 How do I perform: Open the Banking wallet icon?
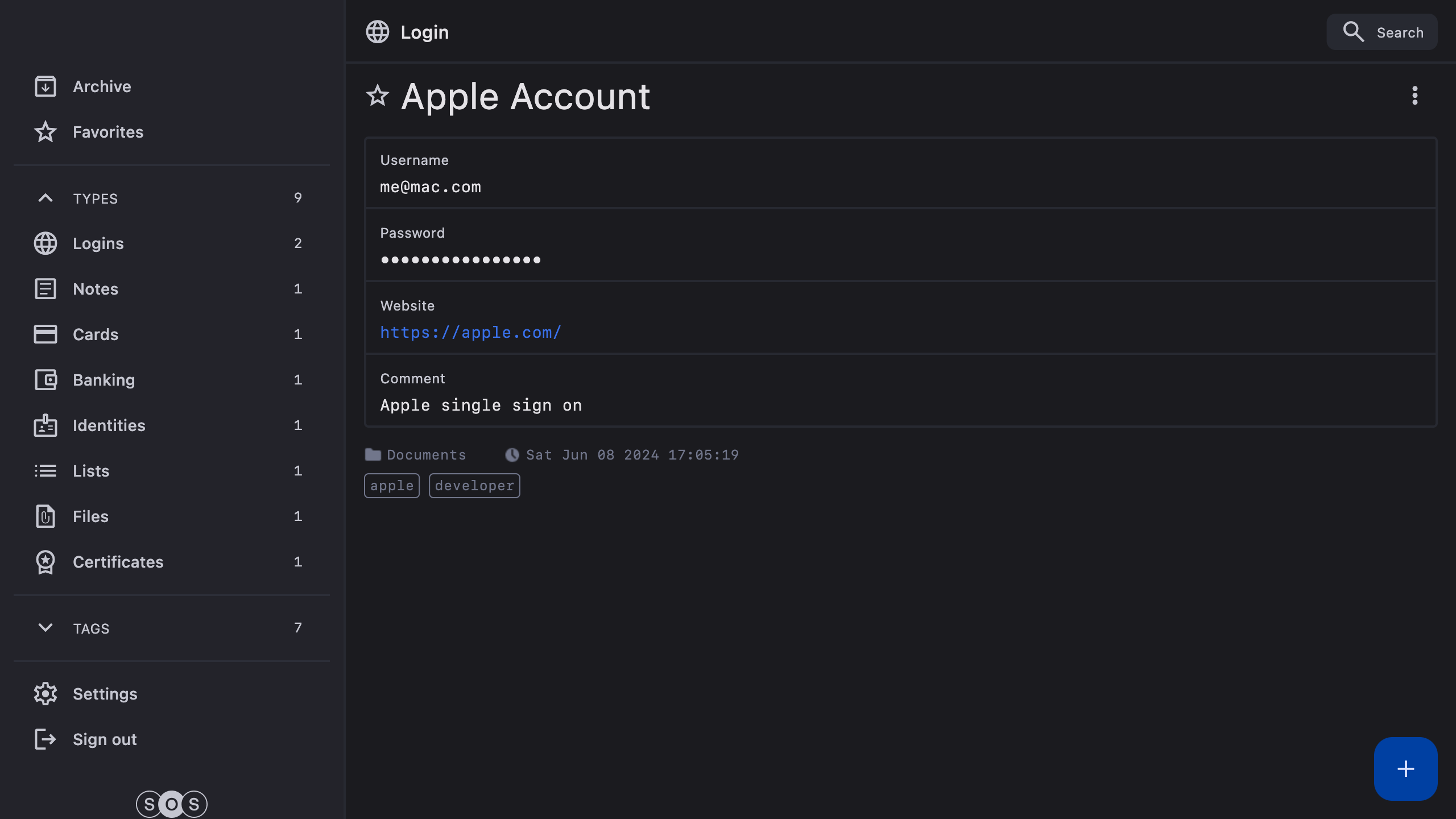coord(45,380)
